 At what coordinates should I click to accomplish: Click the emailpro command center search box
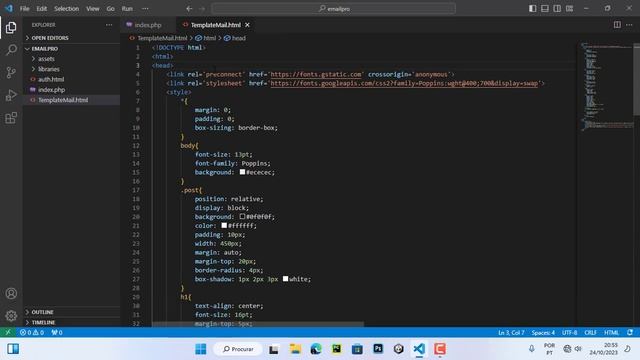coord(333,9)
